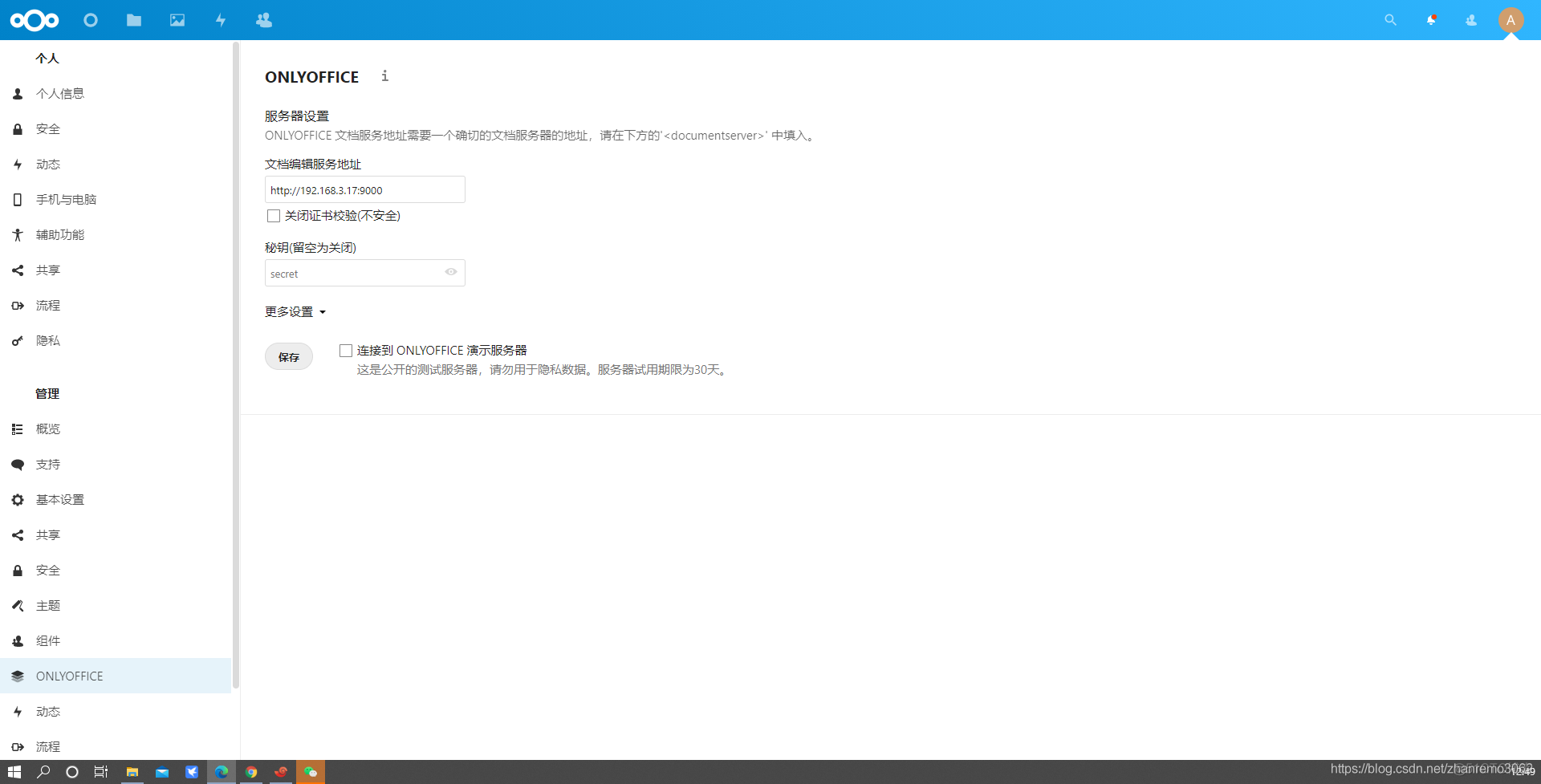Open the Photos app icon
The height and width of the screenshot is (784, 1541).
click(x=177, y=20)
